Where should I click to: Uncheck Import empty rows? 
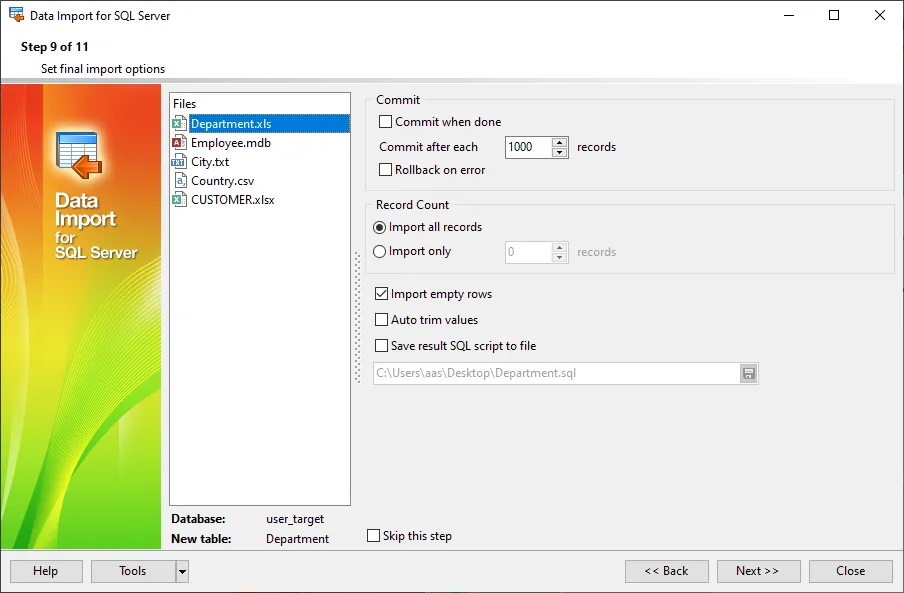pos(381,294)
